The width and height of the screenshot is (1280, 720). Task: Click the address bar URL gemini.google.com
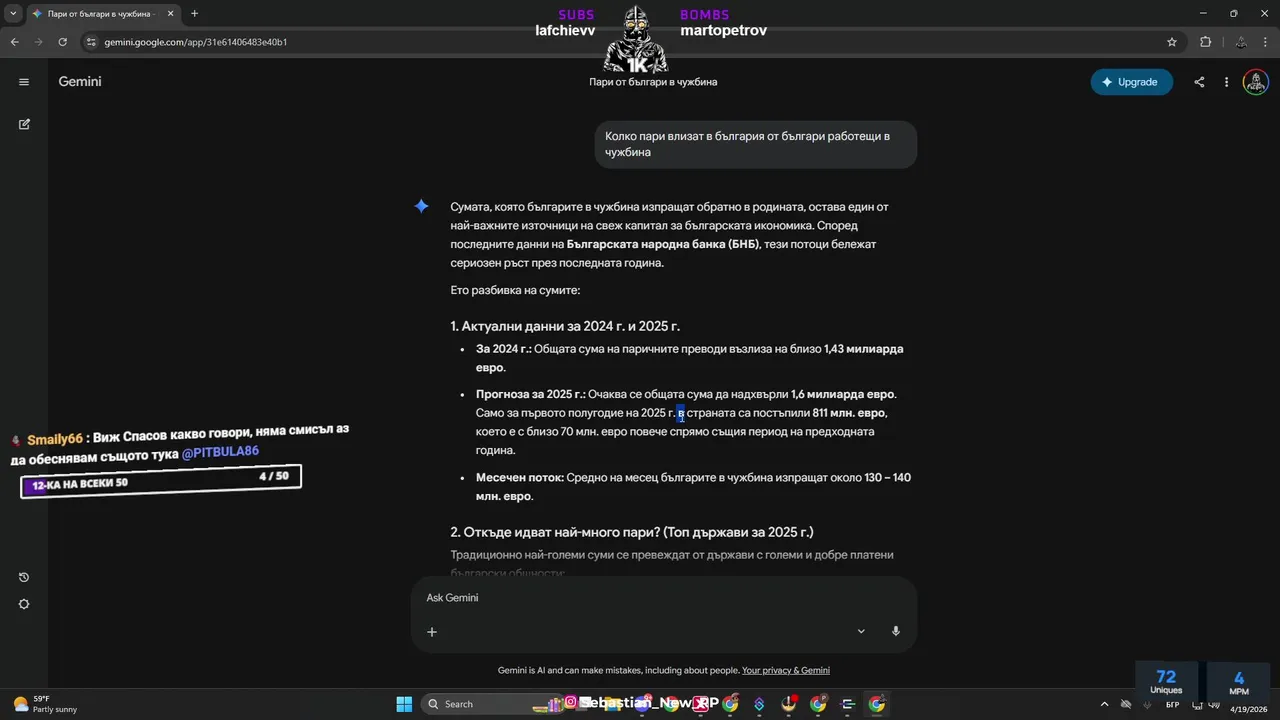point(196,42)
